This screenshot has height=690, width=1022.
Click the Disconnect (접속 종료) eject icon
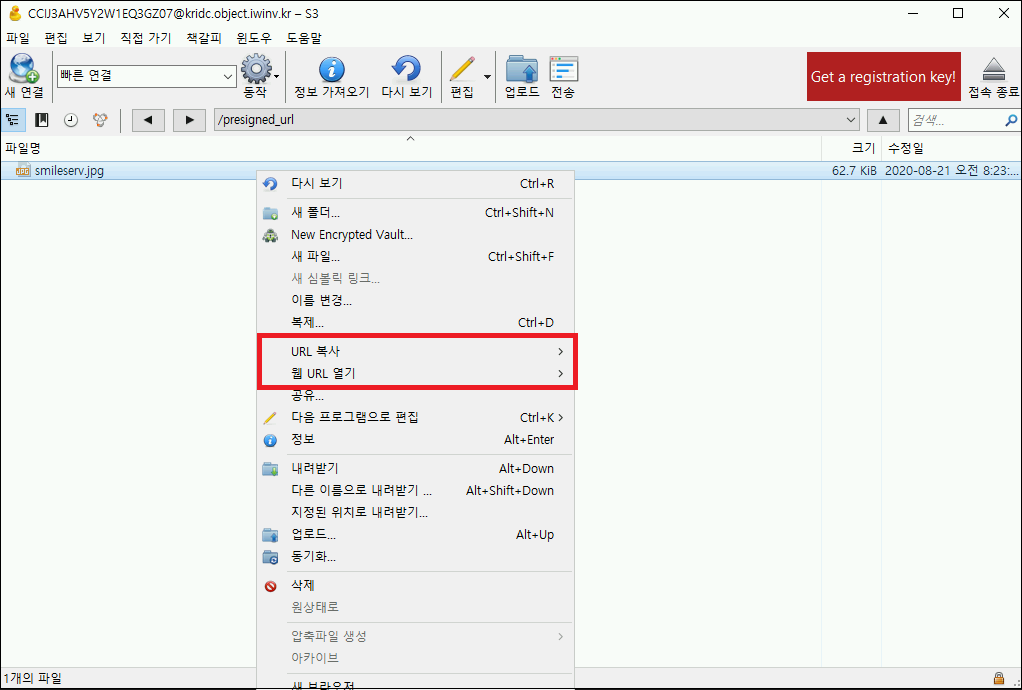pos(993,69)
